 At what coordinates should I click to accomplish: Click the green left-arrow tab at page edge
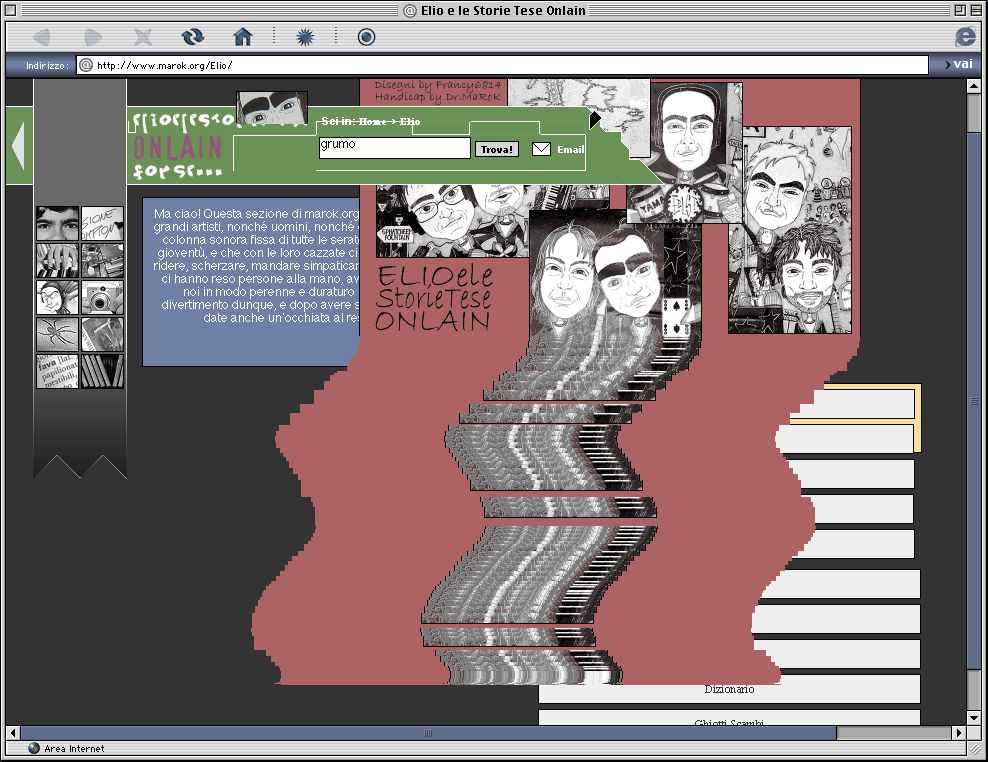[x=19, y=146]
